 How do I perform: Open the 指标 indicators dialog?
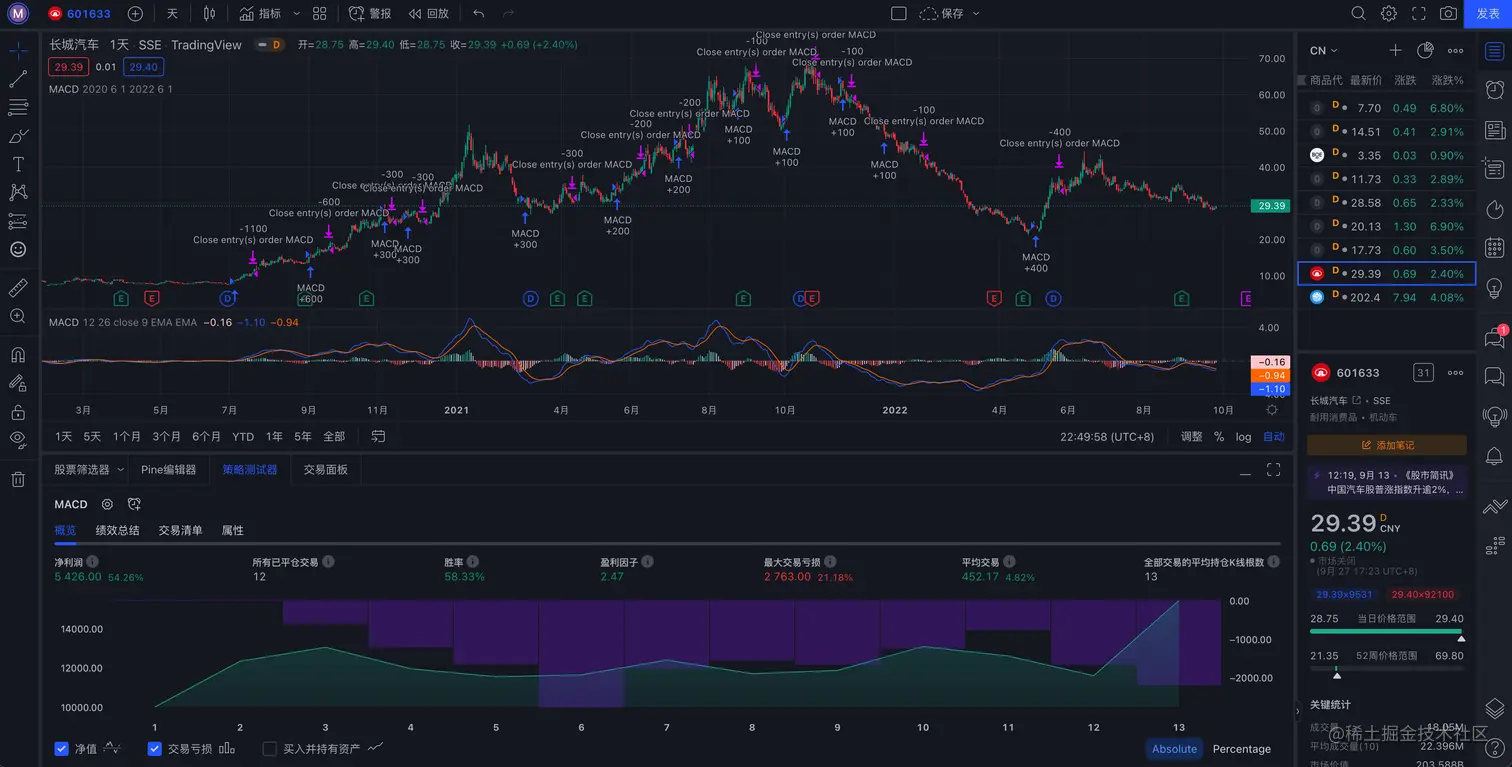point(261,14)
